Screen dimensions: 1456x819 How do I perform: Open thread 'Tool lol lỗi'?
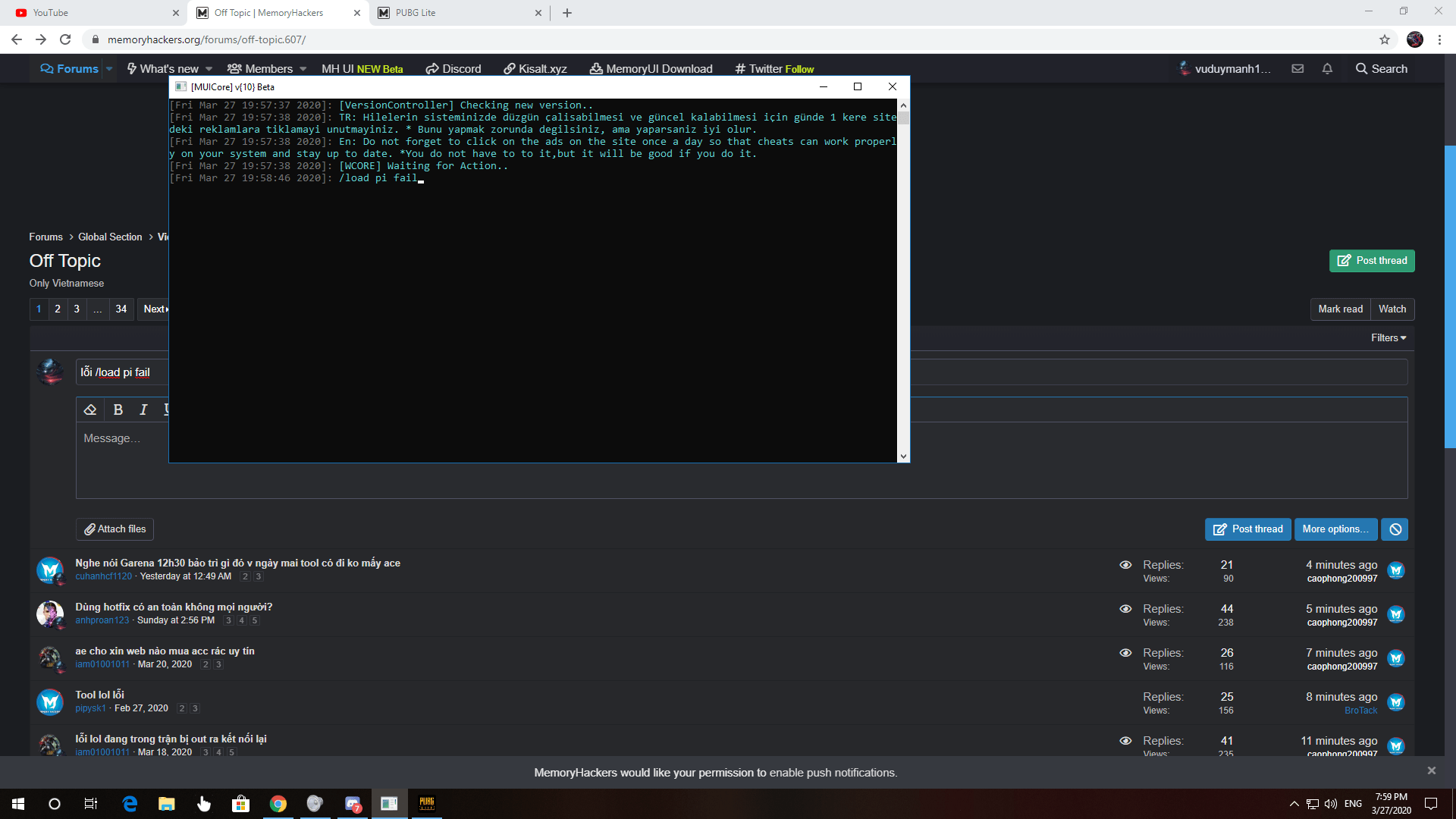(99, 695)
